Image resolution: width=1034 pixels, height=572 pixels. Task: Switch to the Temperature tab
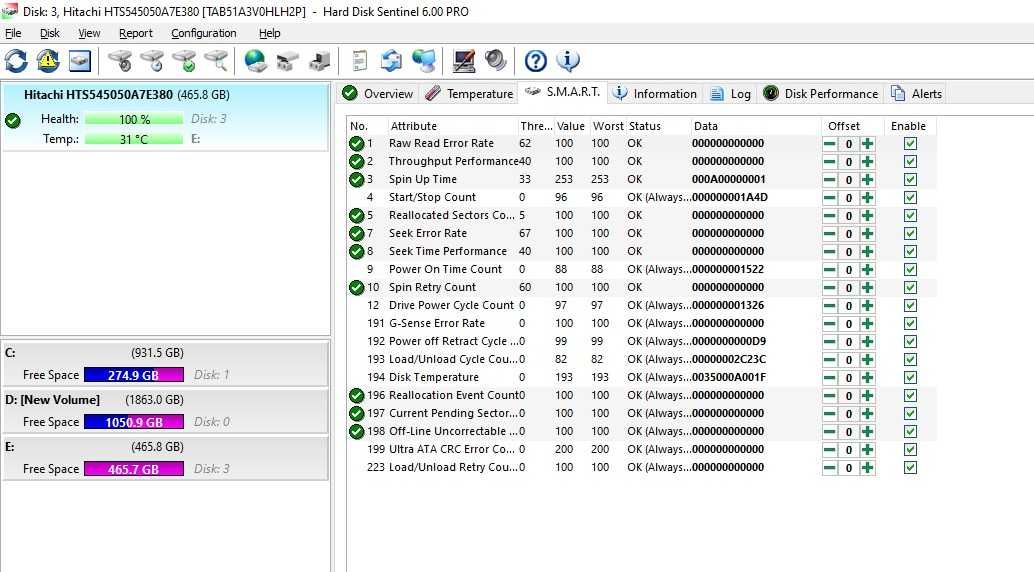470,94
